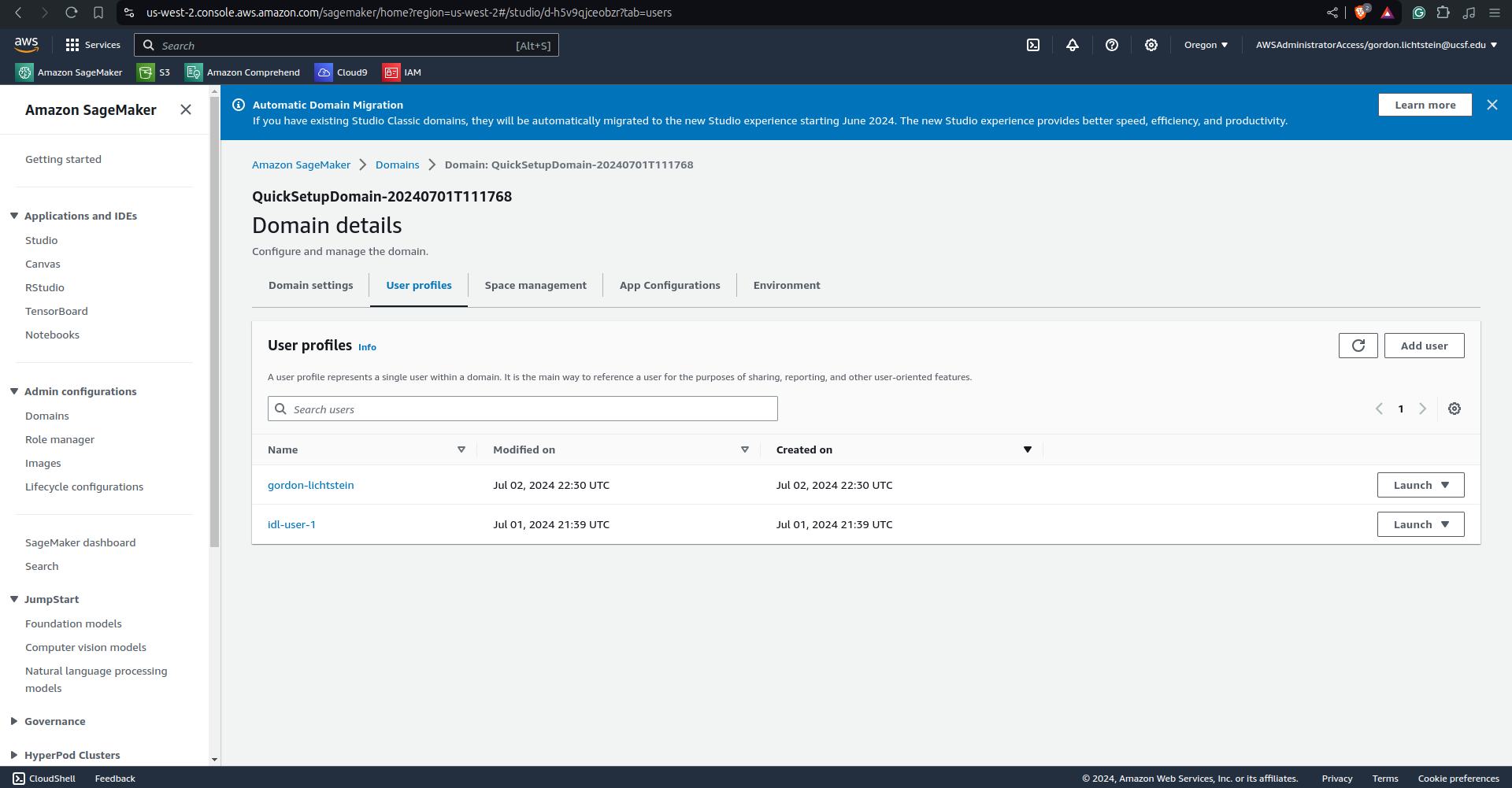Screen dimensions: 1512x788
Task: Open CloudShell terminal icon in top bar
Action: point(1033,45)
